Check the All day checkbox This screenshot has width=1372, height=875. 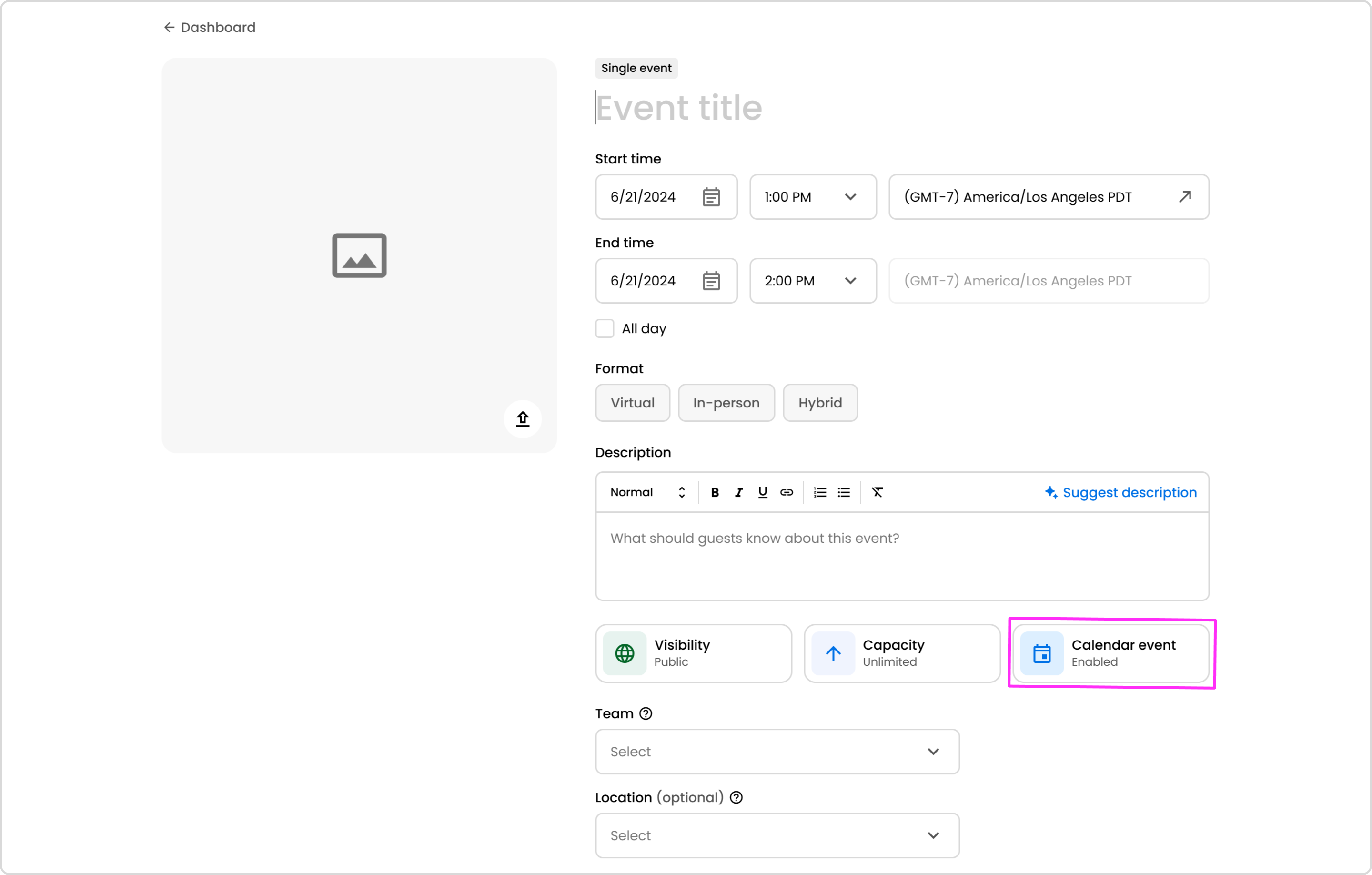click(605, 329)
